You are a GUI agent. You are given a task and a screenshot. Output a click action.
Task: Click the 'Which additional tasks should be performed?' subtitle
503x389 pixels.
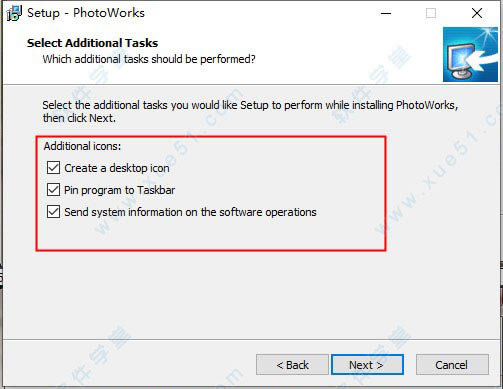[x=149, y=59]
